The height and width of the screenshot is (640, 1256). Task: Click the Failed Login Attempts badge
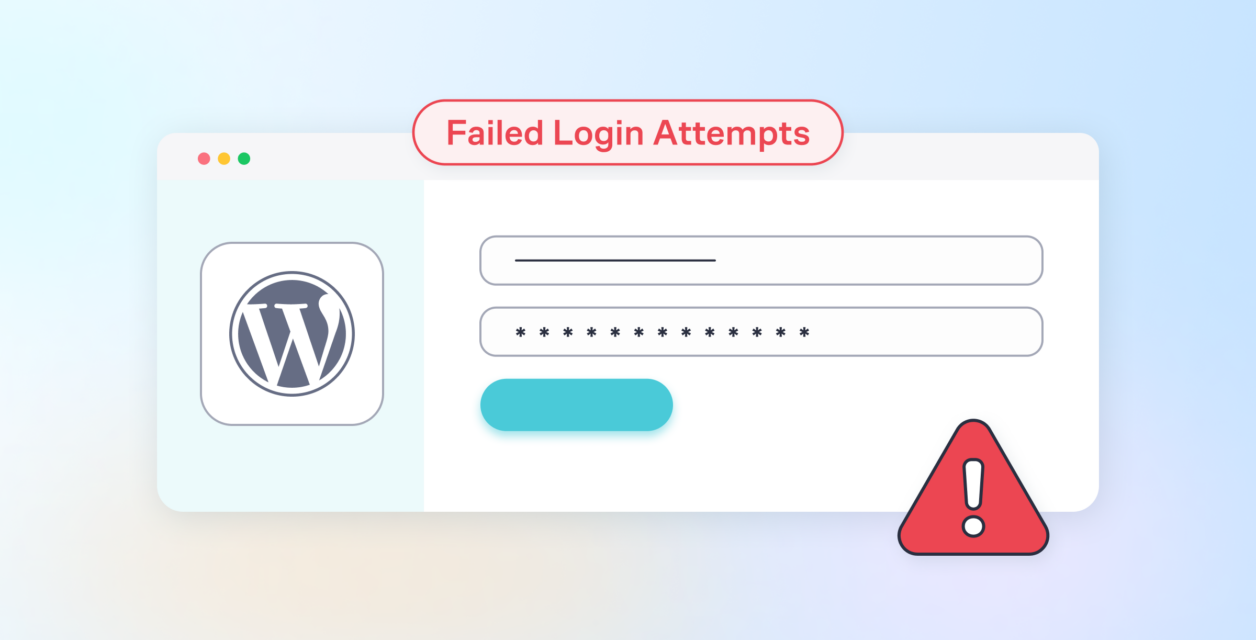628,132
